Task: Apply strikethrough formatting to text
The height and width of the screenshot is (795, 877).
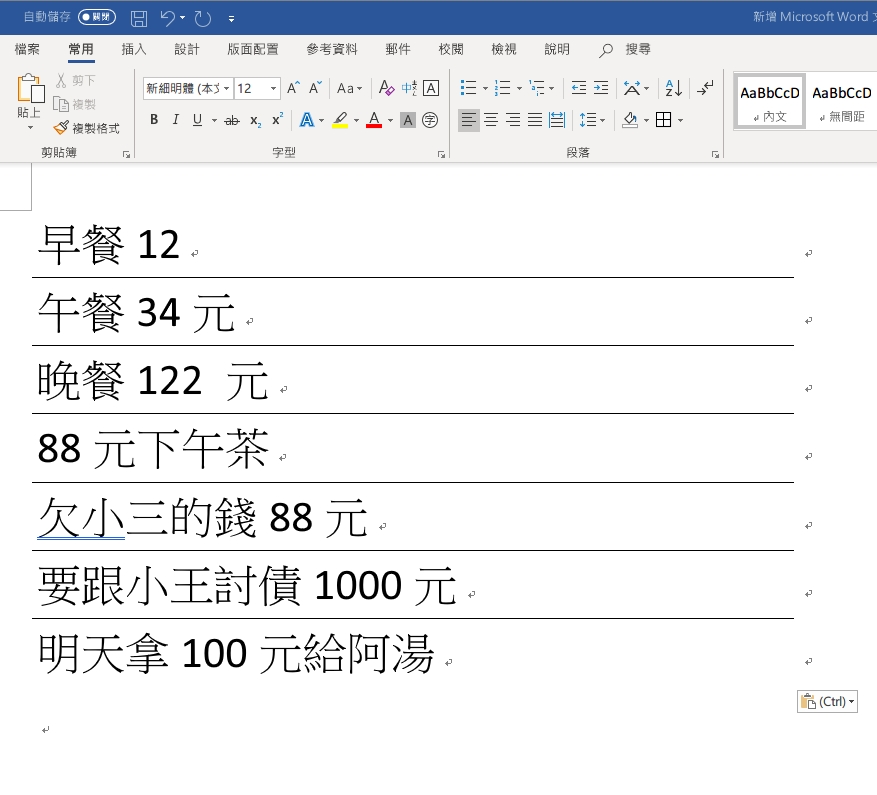Action: pos(231,120)
